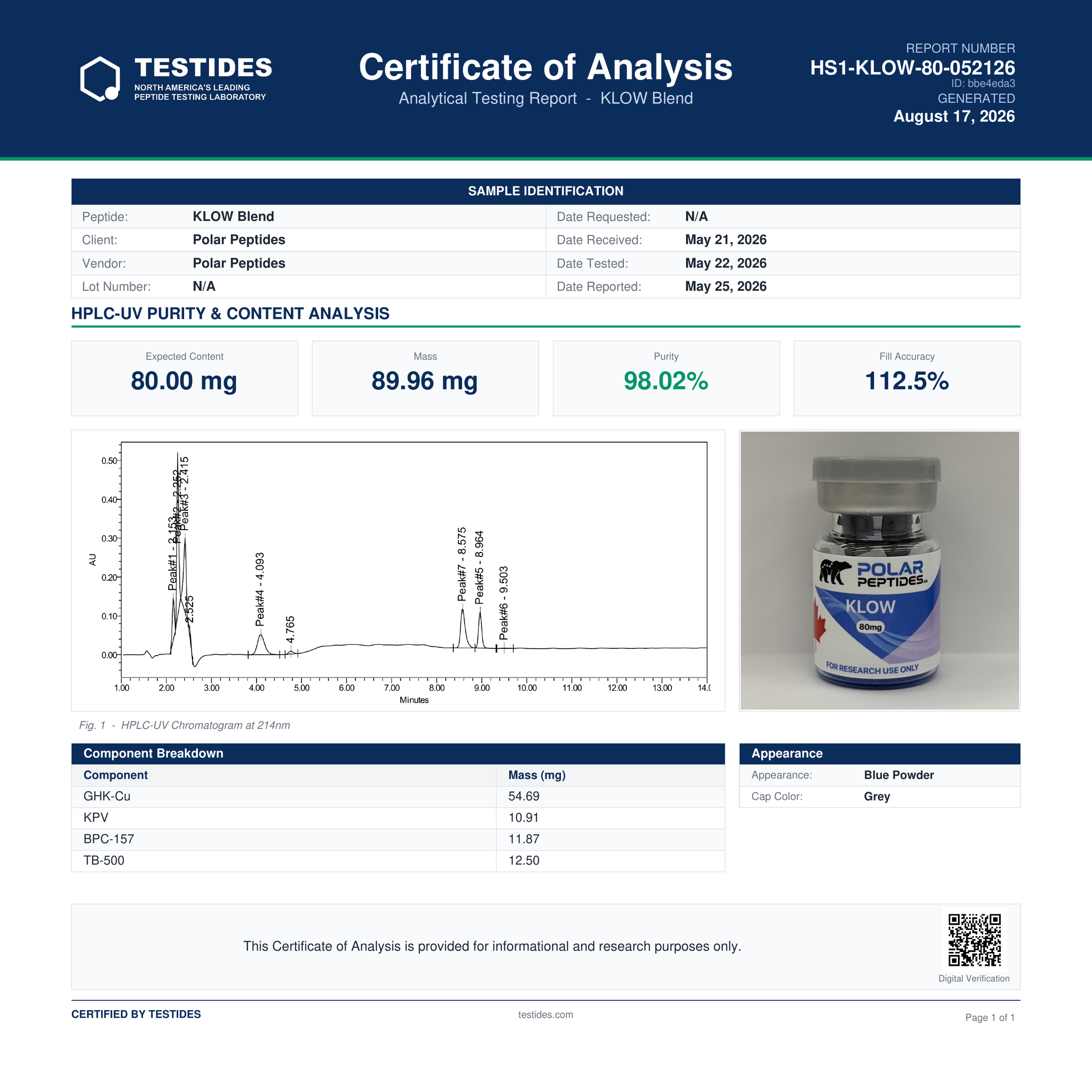This screenshot has height=1092, width=1092.
Task: Select the BPC-157 mass 11.87
Action: (x=524, y=839)
